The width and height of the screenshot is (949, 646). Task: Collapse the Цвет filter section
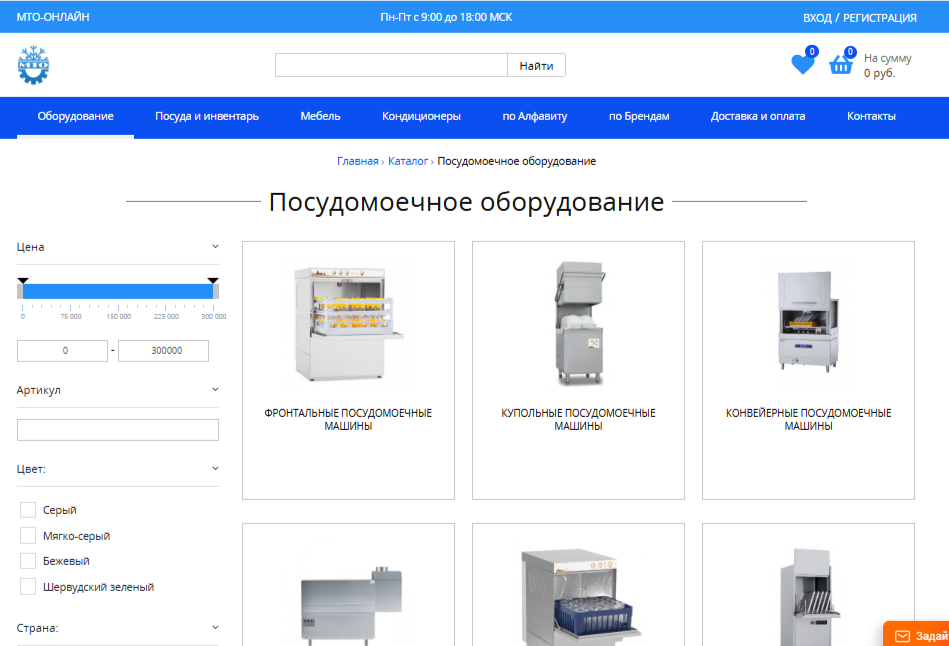(215, 469)
